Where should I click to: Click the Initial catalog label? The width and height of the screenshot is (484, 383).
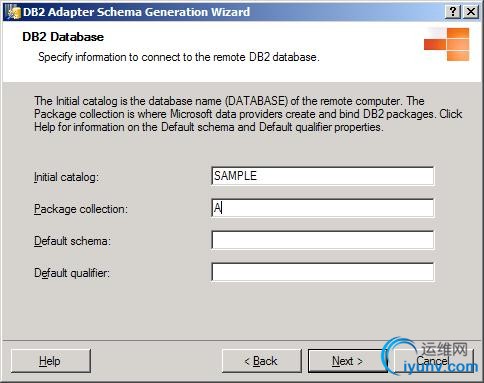pos(66,177)
